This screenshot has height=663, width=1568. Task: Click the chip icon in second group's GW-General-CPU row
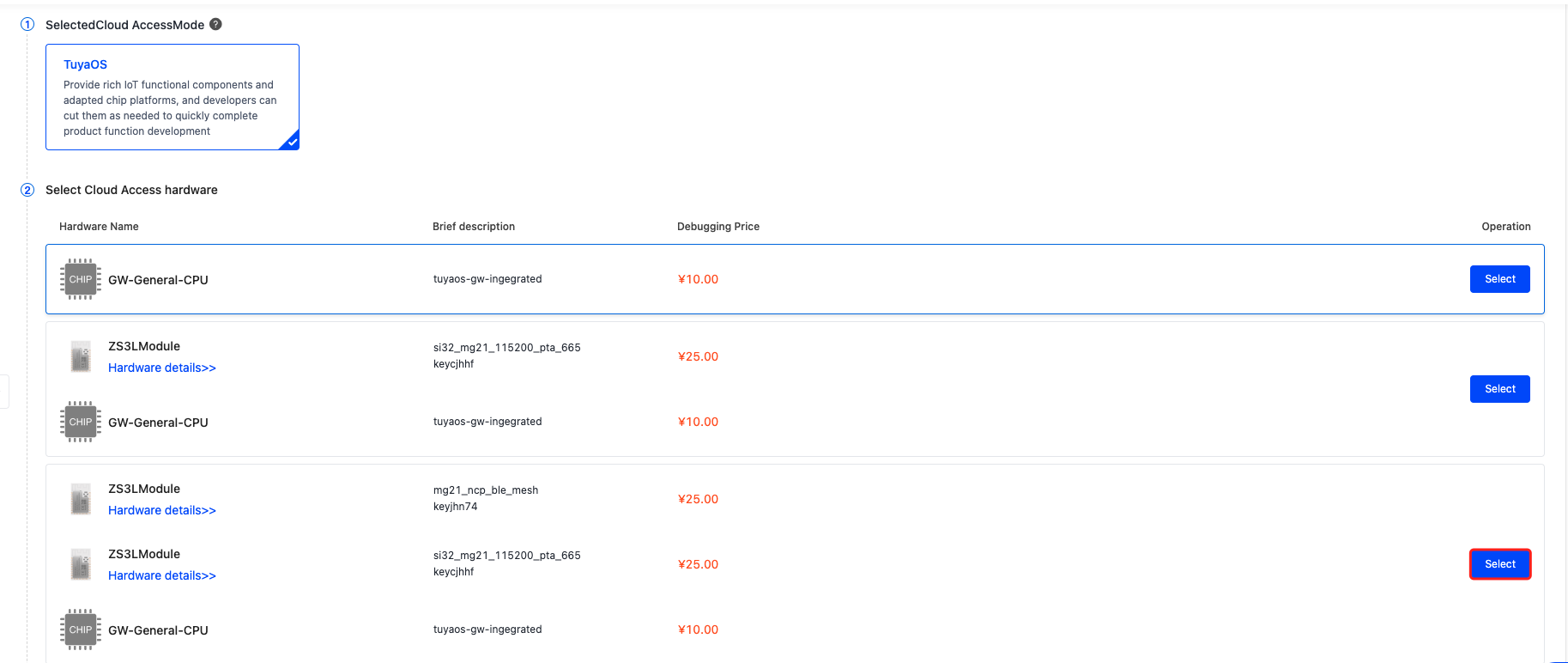(x=81, y=422)
